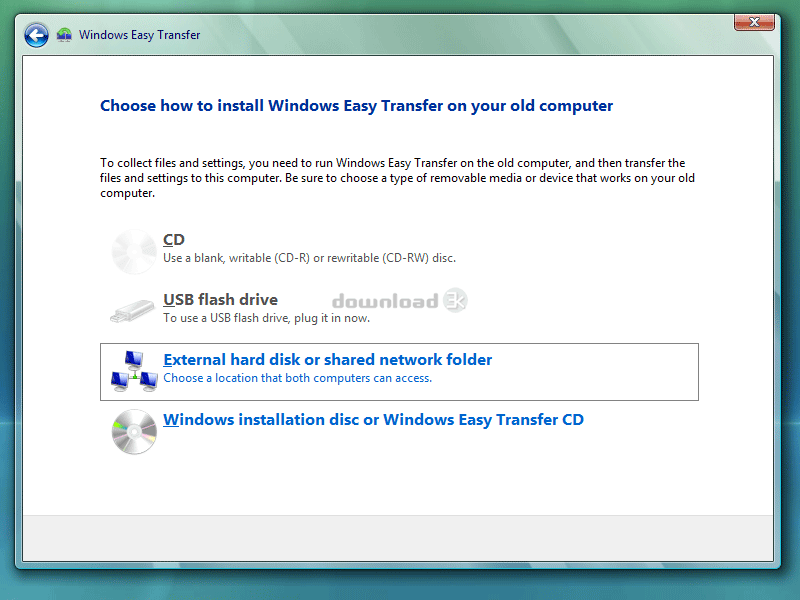Screen dimensions: 800x600
Task: Close the Windows Easy Transfer window
Action: point(754,22)
